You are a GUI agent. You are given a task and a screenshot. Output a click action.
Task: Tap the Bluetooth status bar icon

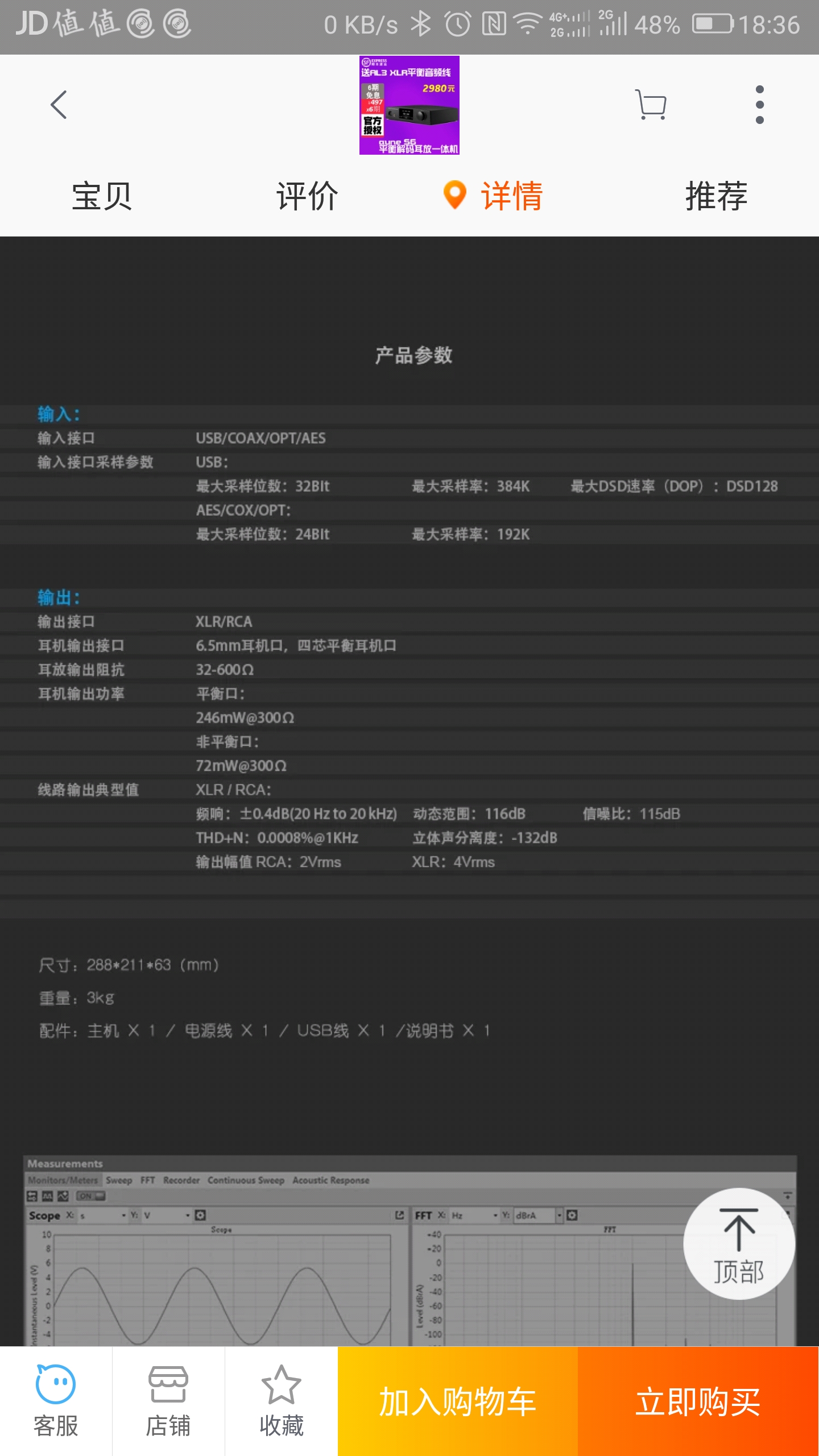pyautogui.click(x=420, y=24)
